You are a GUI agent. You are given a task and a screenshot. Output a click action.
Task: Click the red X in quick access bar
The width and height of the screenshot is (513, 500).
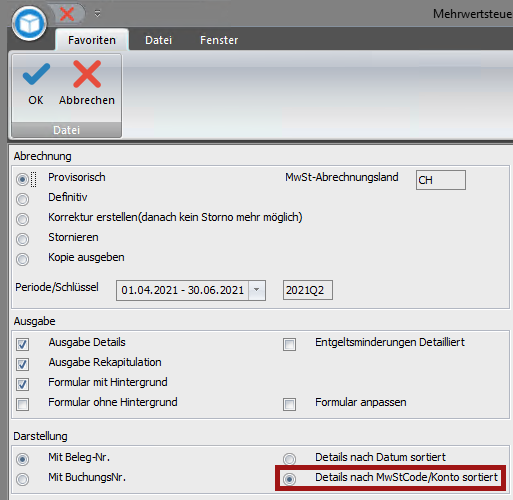pyautogui.click(x=67, y=14)
